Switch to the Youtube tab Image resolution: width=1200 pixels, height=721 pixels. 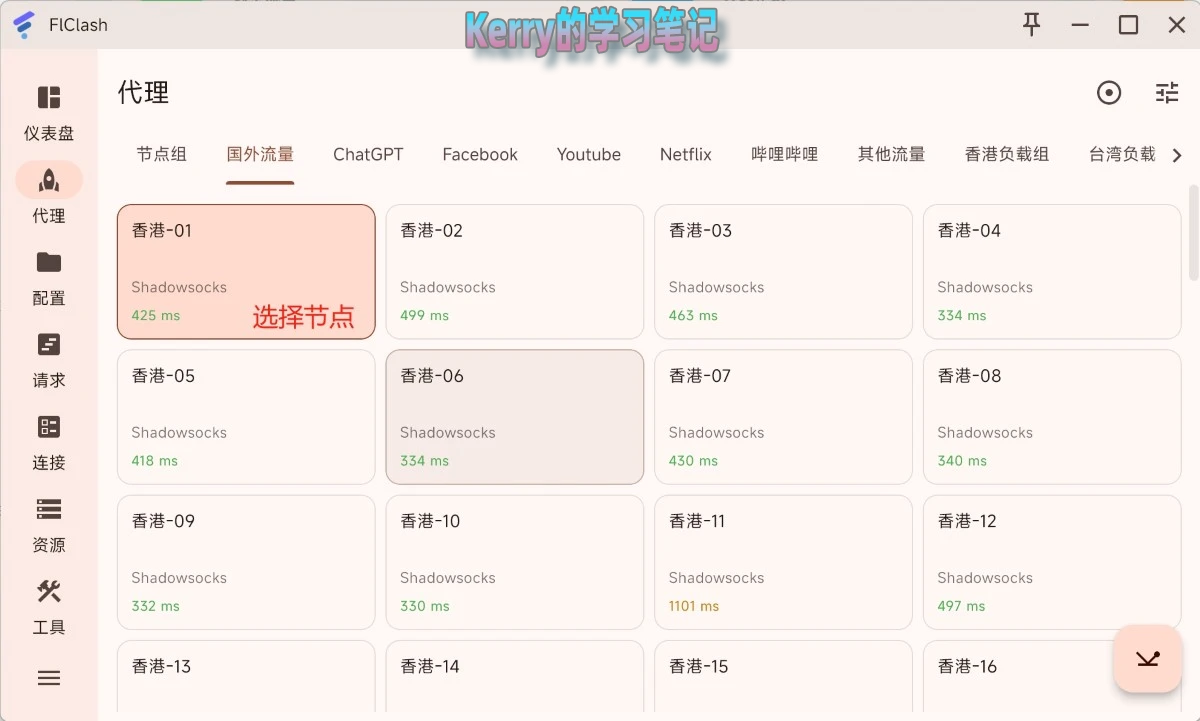coord(589,154)
